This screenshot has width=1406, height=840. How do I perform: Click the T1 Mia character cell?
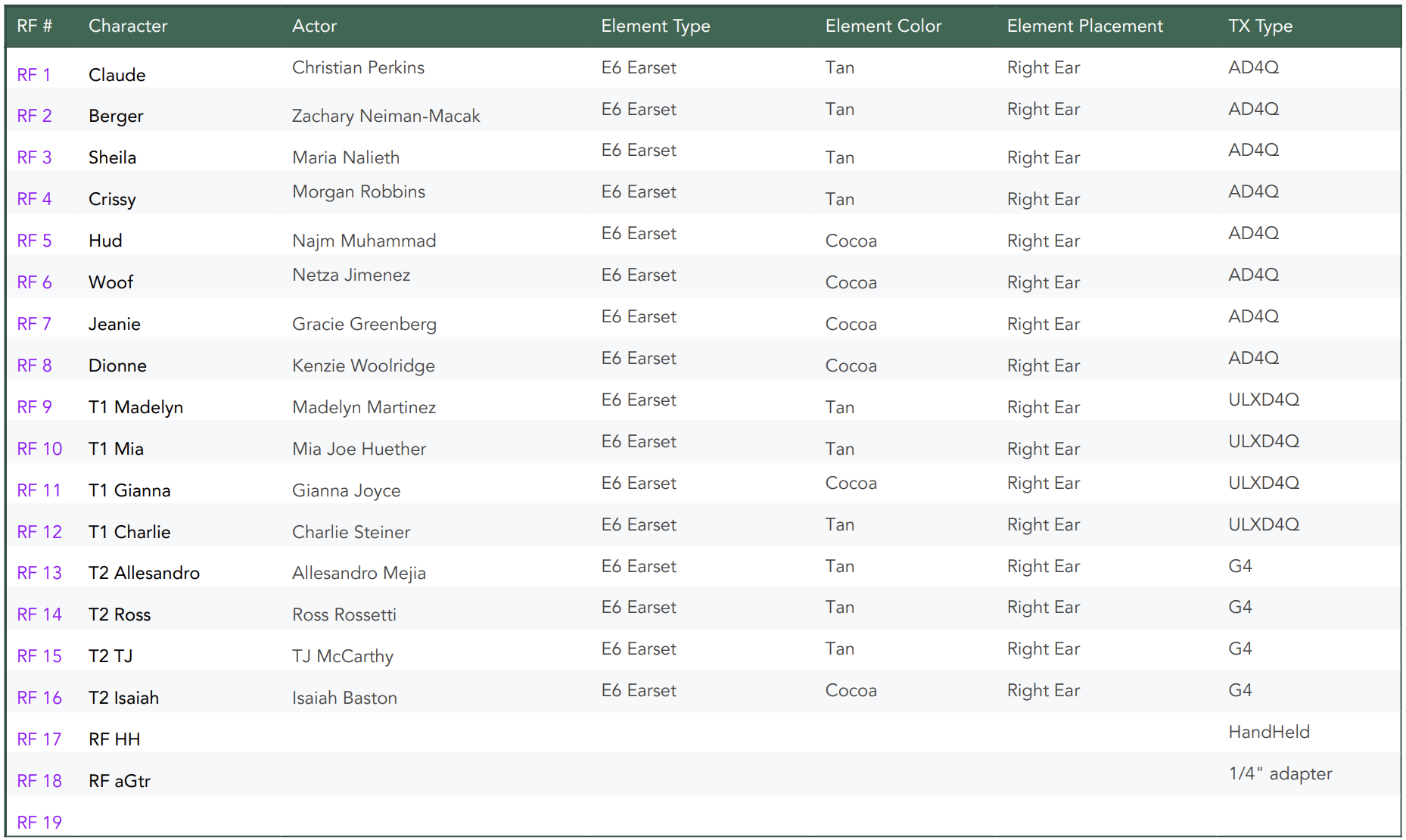pos(116,449)
